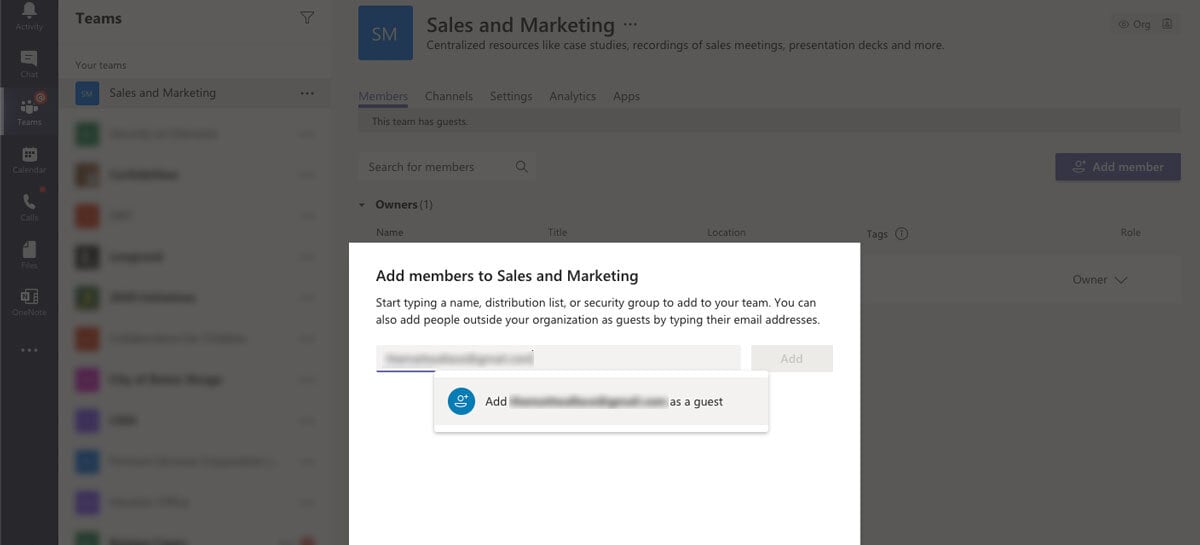Open the OneNote app in the left rail
Screen dimensions: 1200x545
[29, 302]
